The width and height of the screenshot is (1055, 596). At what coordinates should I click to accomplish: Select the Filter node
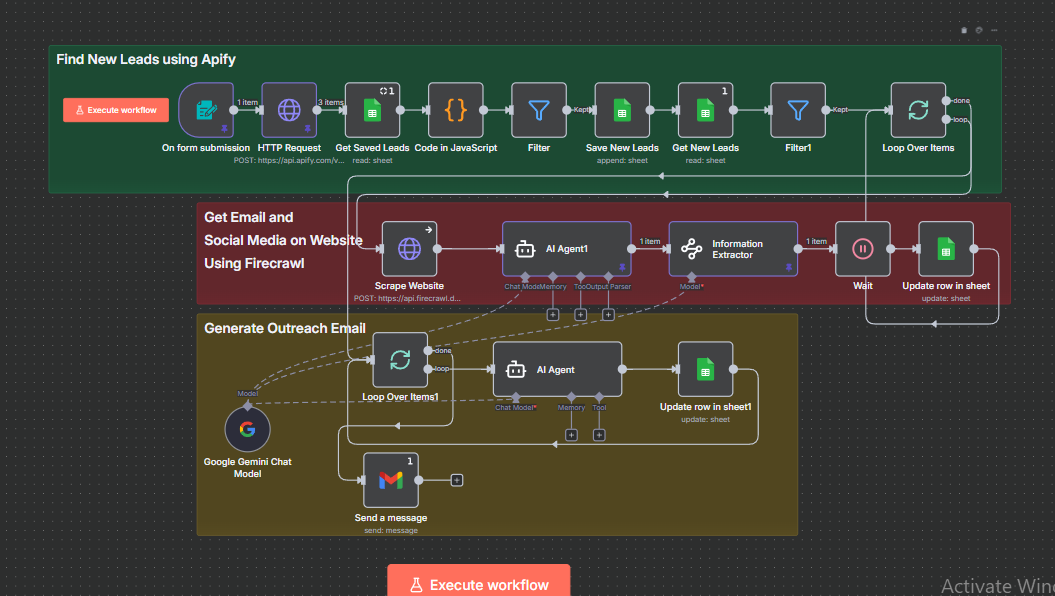point(539,110)
